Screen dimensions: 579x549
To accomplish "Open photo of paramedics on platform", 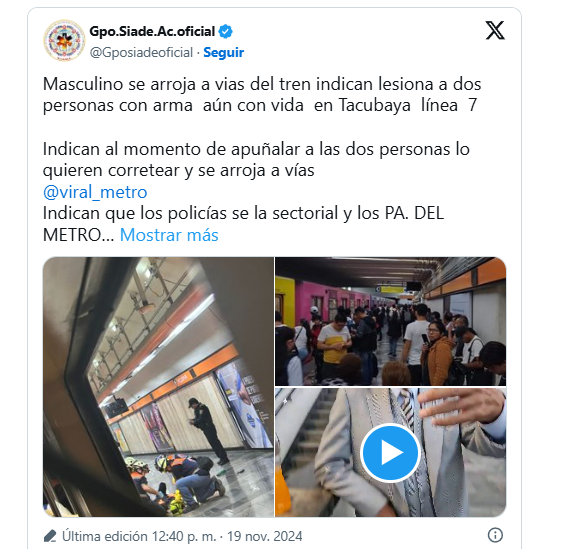I will (158, 387).
